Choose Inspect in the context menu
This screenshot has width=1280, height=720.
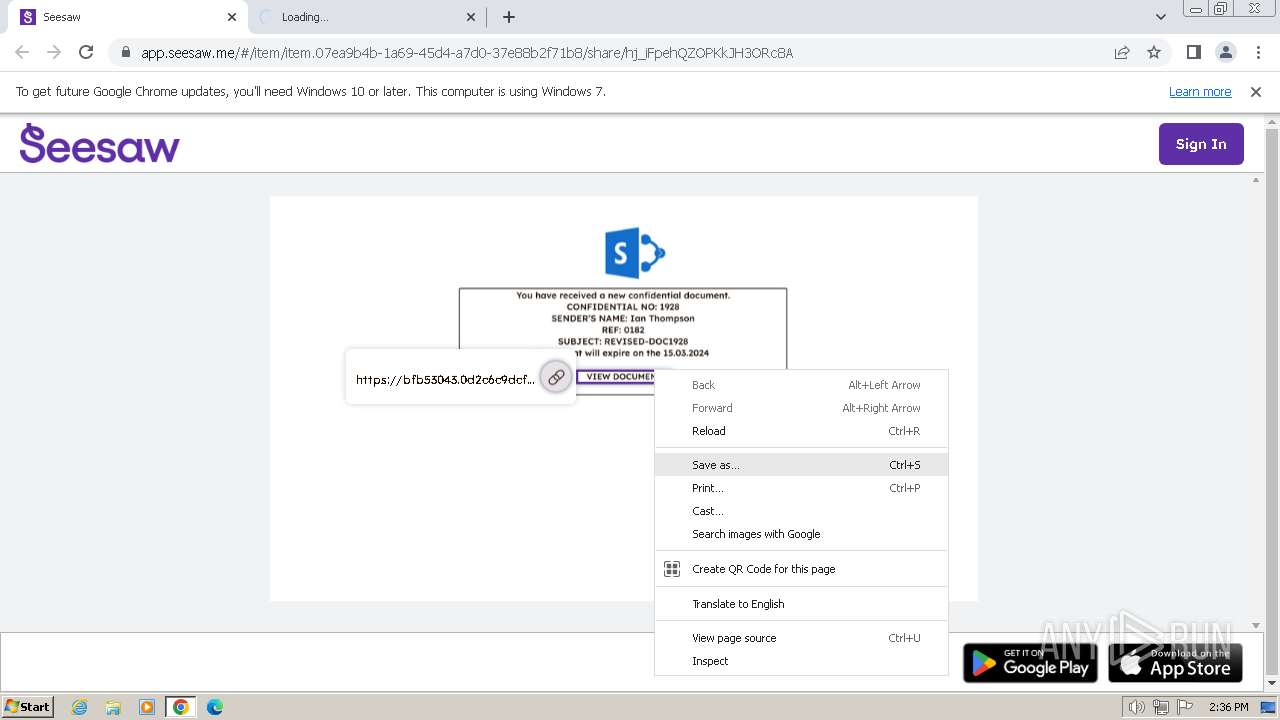(801, 661)
